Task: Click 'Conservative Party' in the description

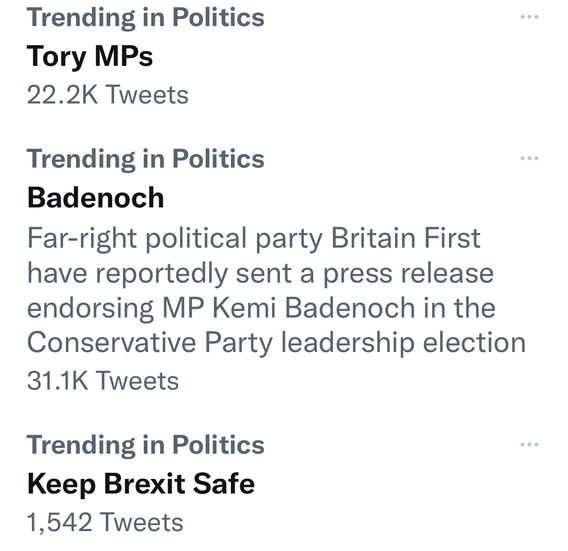Action: click(x=149, y=343)
